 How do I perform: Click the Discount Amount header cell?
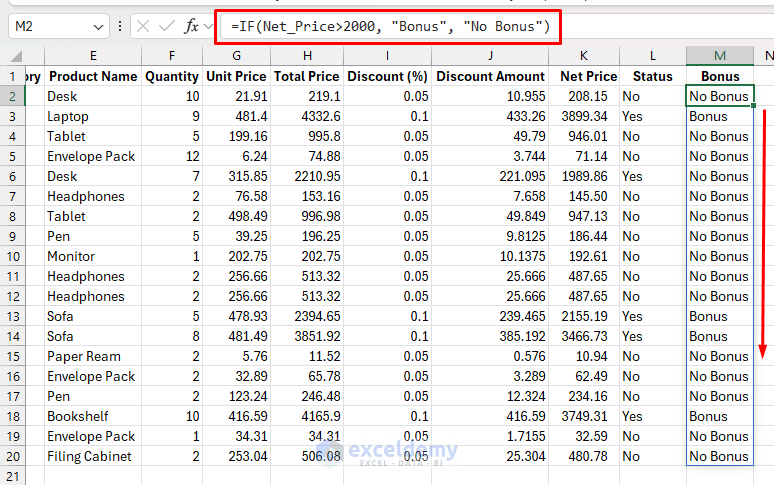coord(490,76)
